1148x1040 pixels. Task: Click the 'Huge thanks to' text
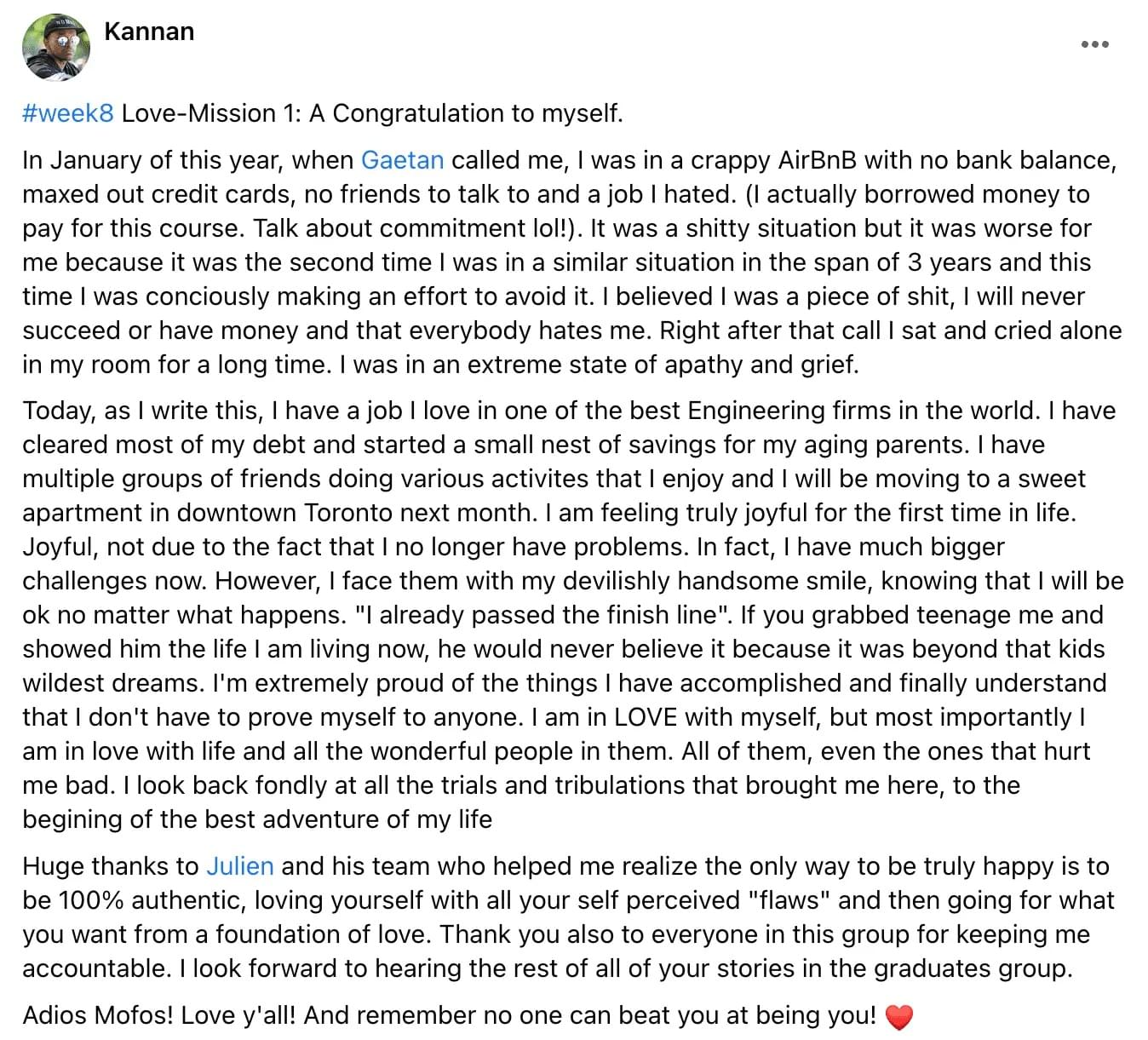click(110, 866)
